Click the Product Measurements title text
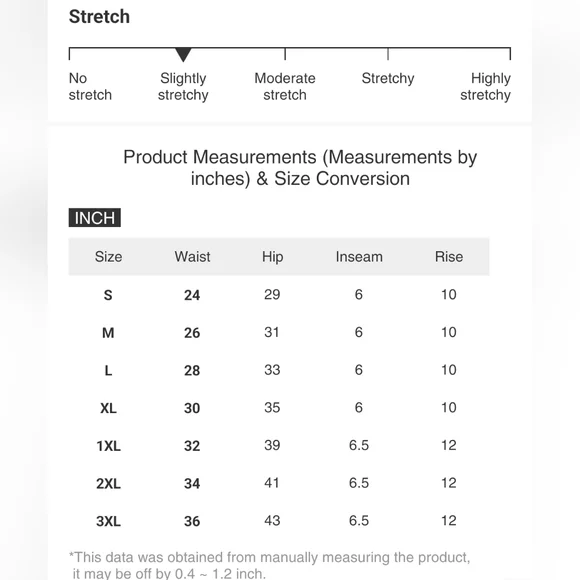Viewport: 580px width, 580px height. coord(300,168)
